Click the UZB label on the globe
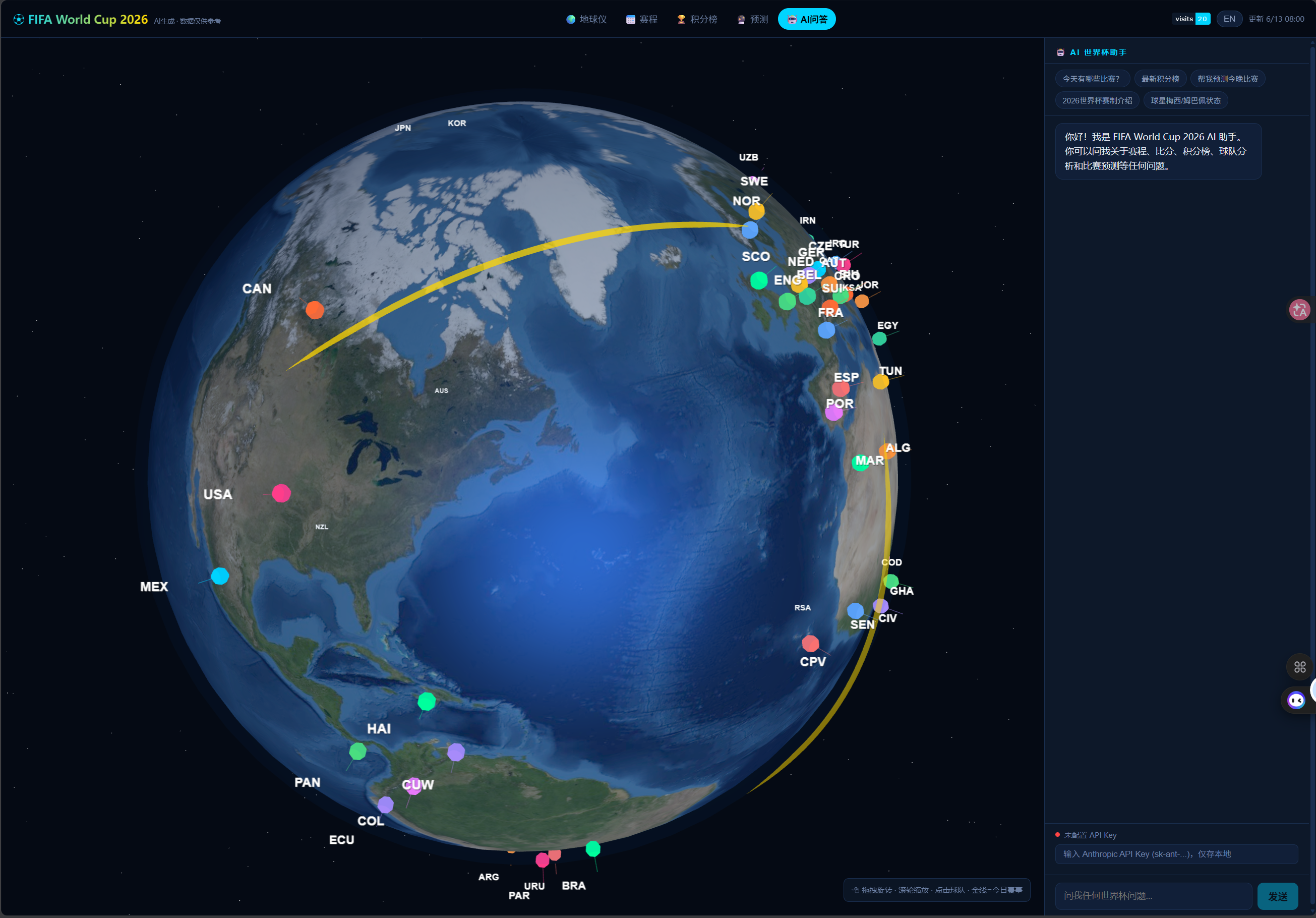Viewport: 1316px width, 918px height. click(749, 157)
